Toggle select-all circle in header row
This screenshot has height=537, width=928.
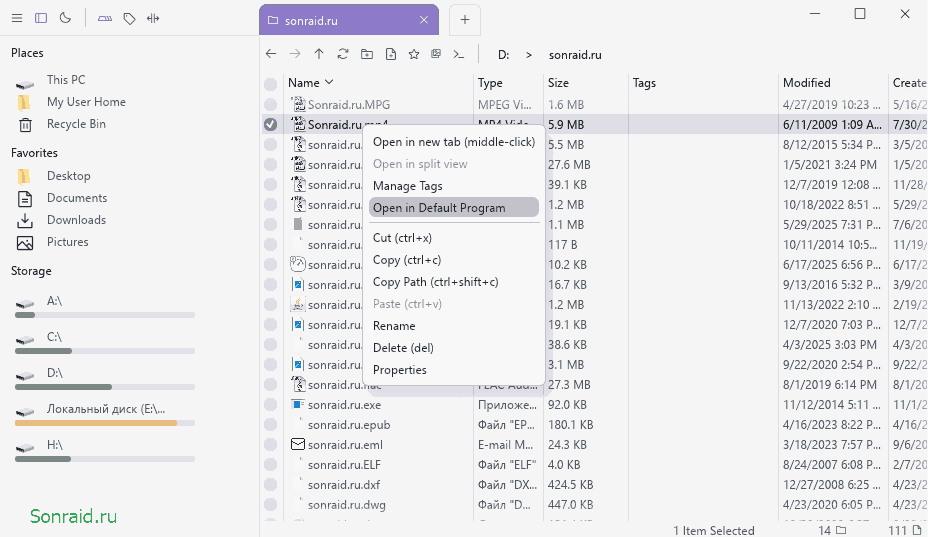270,84
